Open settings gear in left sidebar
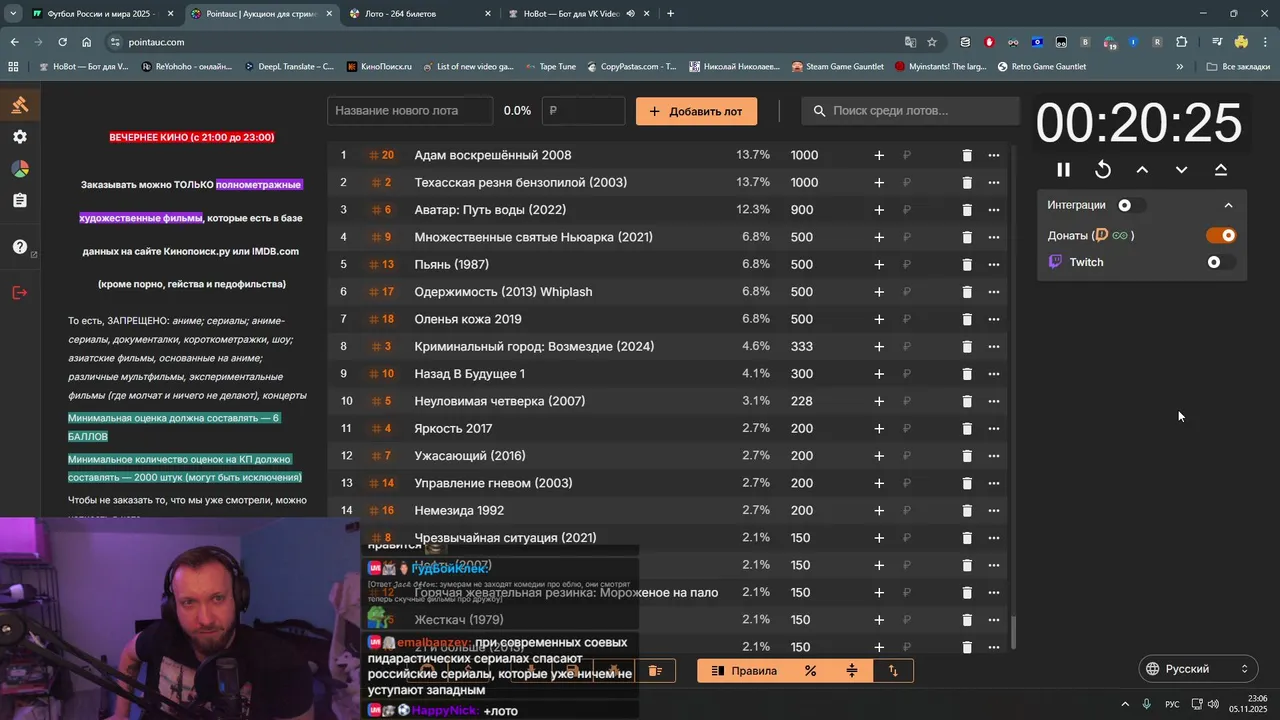The image size is (1280, 720). coord(19,137)
